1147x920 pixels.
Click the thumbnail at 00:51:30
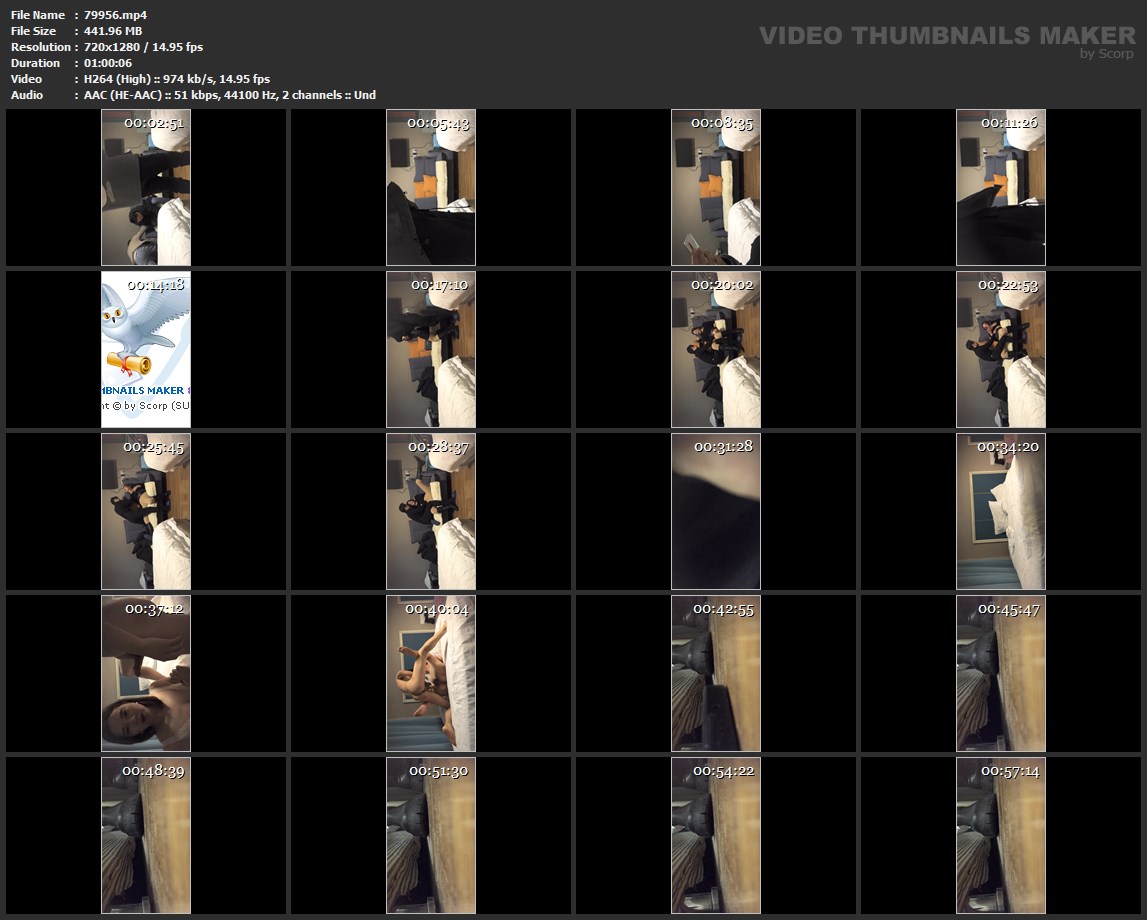tap(431, 835)
